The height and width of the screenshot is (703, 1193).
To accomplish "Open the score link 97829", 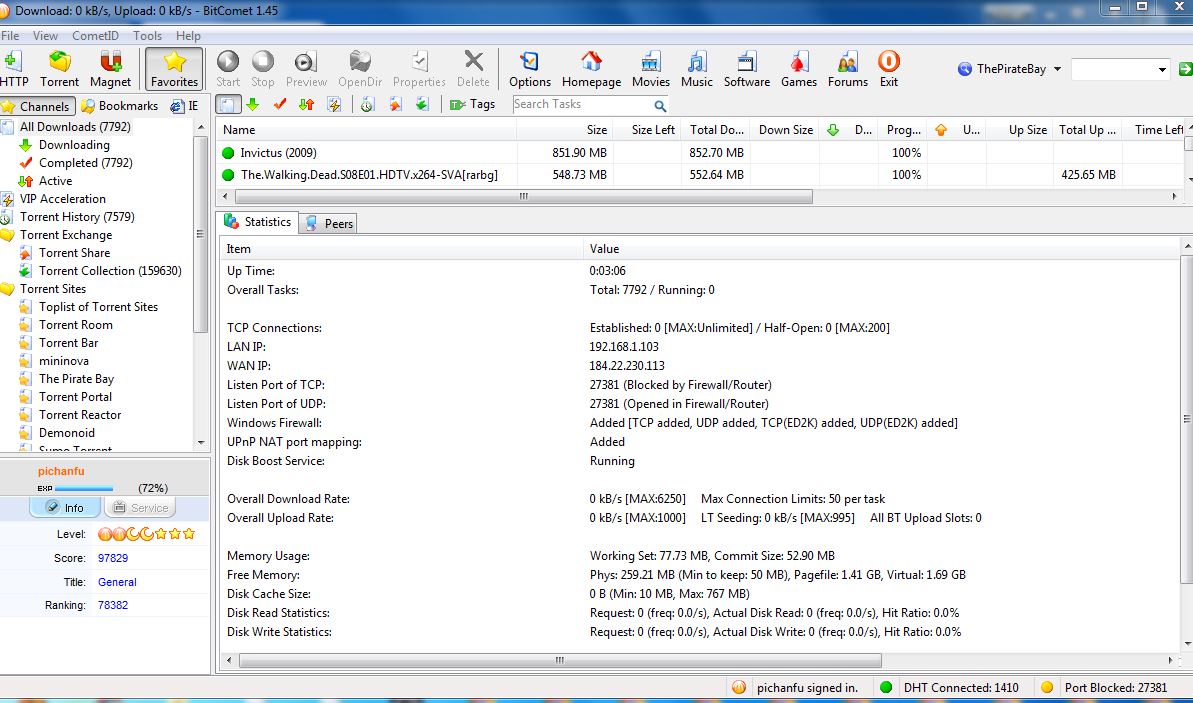I will [113, 558].
